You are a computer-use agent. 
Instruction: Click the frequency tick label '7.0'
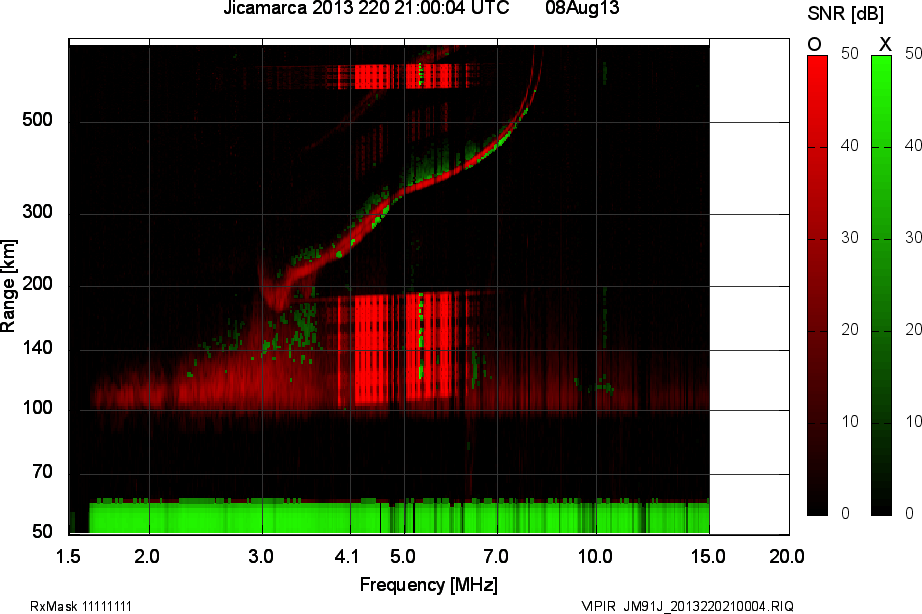coord(496,556)
